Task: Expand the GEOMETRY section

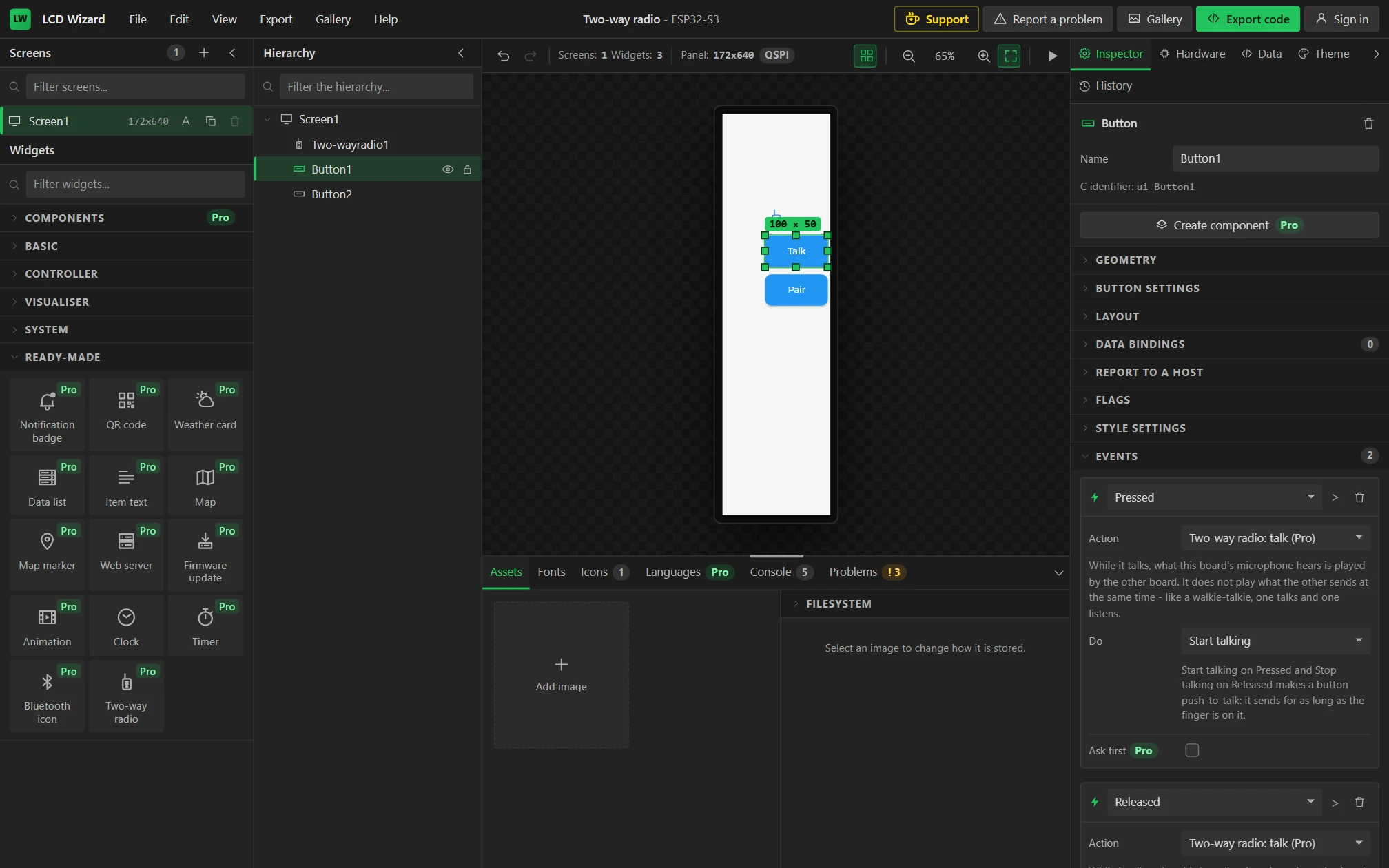Action: 1229,260
